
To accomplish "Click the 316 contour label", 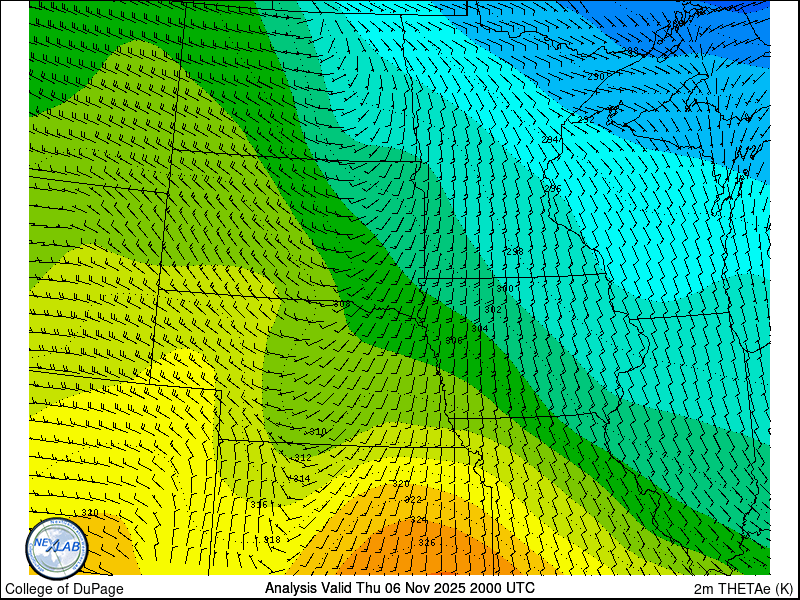I will 259,505.
